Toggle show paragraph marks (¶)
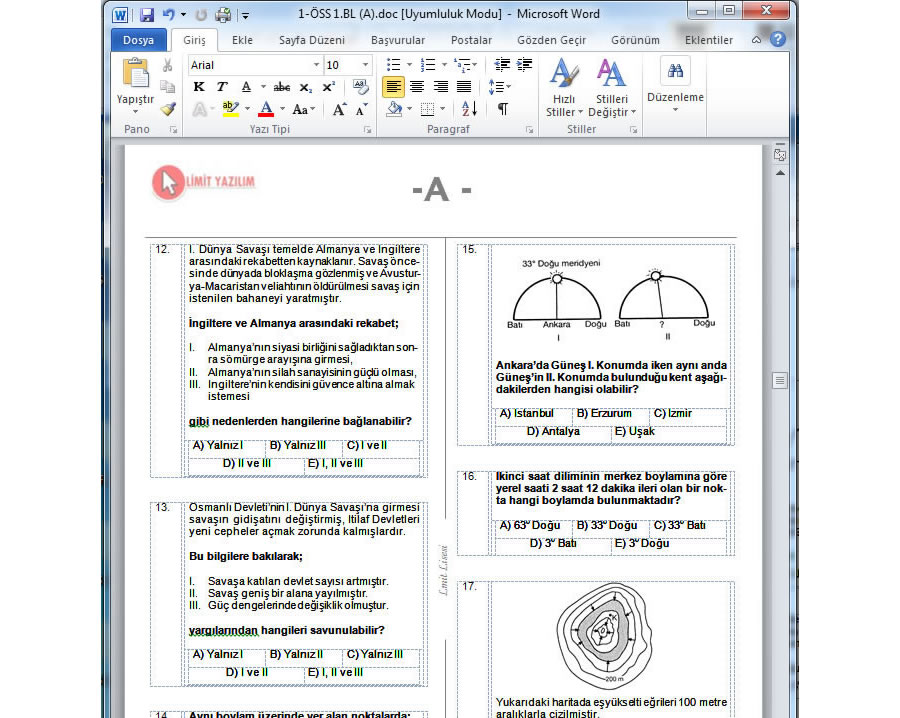Viewport: 900px width, 718px height. (x=502, y=109)
